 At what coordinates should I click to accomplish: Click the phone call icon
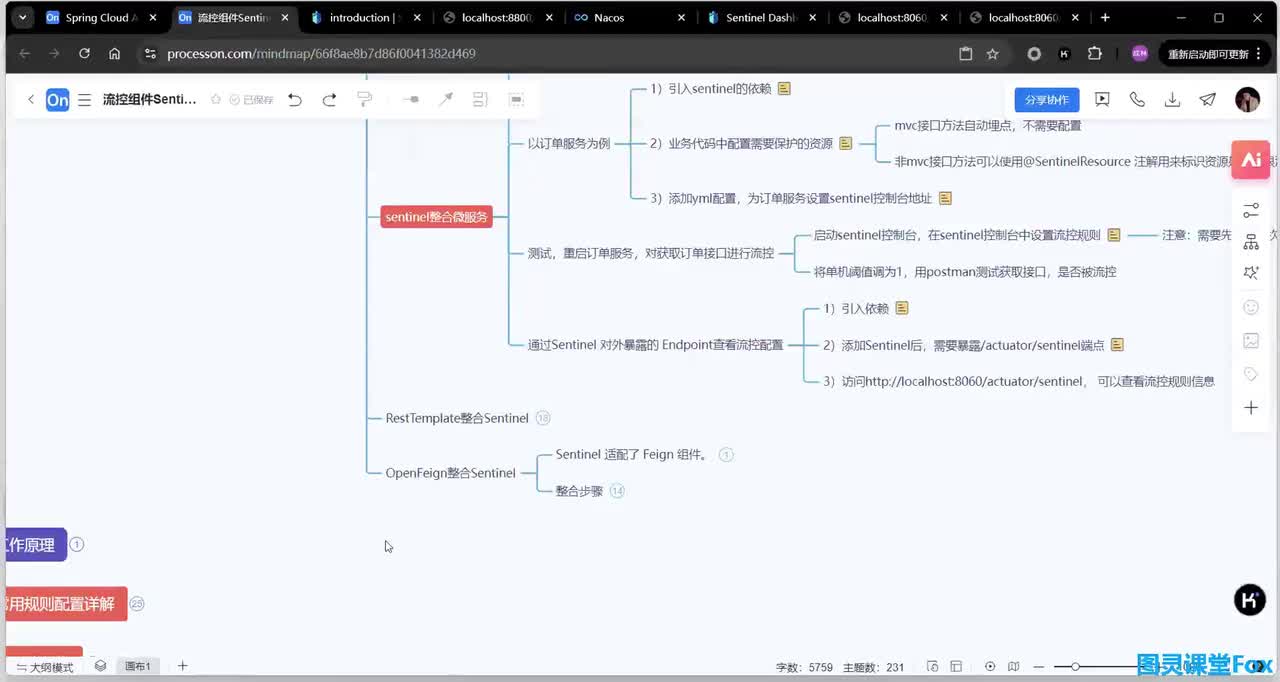[x=1137, y=99]
